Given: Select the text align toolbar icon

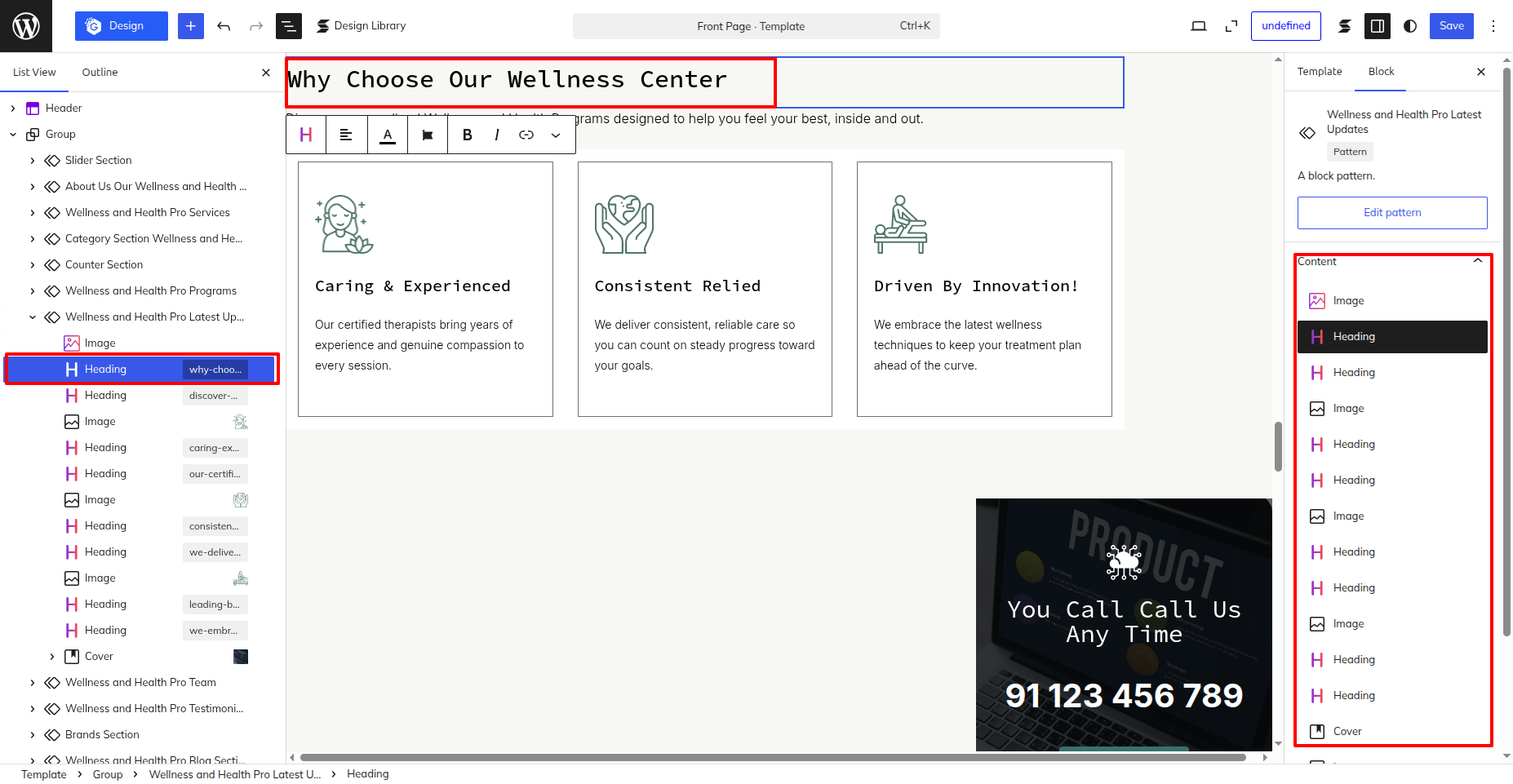Looking at the screenshot, I should 346,135.
